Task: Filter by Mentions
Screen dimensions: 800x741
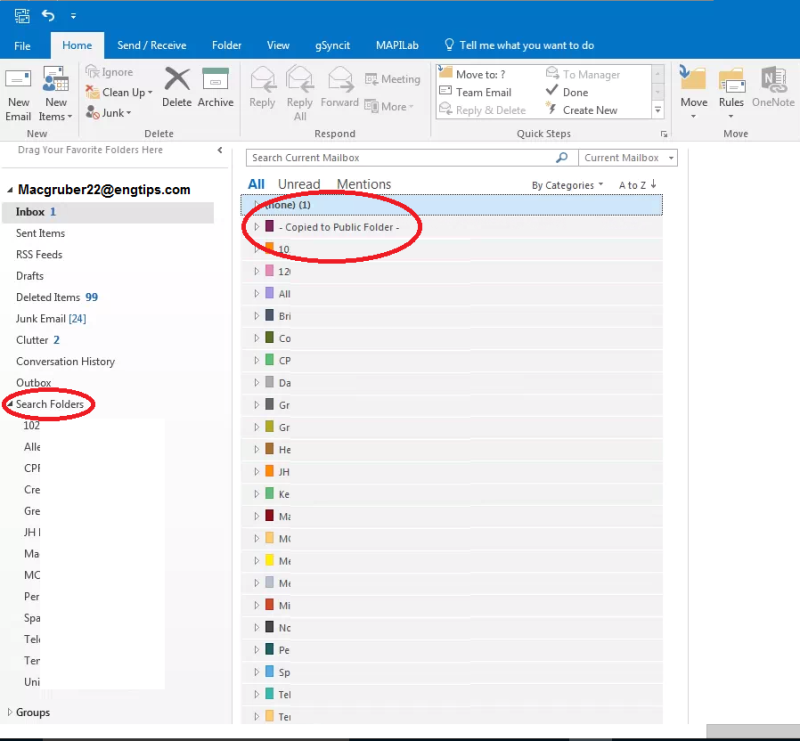Action: point(364,184)
